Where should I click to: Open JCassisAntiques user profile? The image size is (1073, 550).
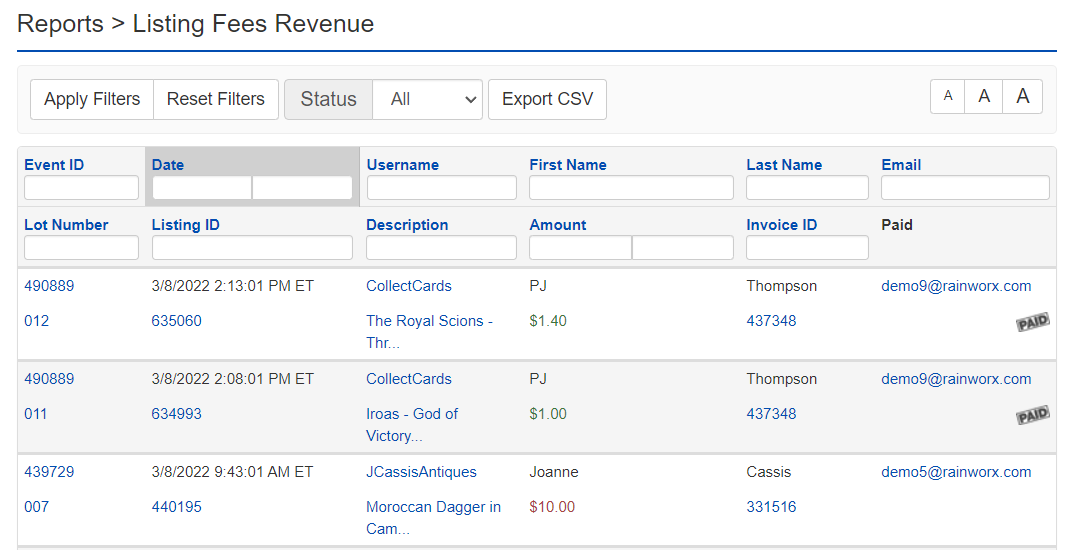(x=422, y=472)
